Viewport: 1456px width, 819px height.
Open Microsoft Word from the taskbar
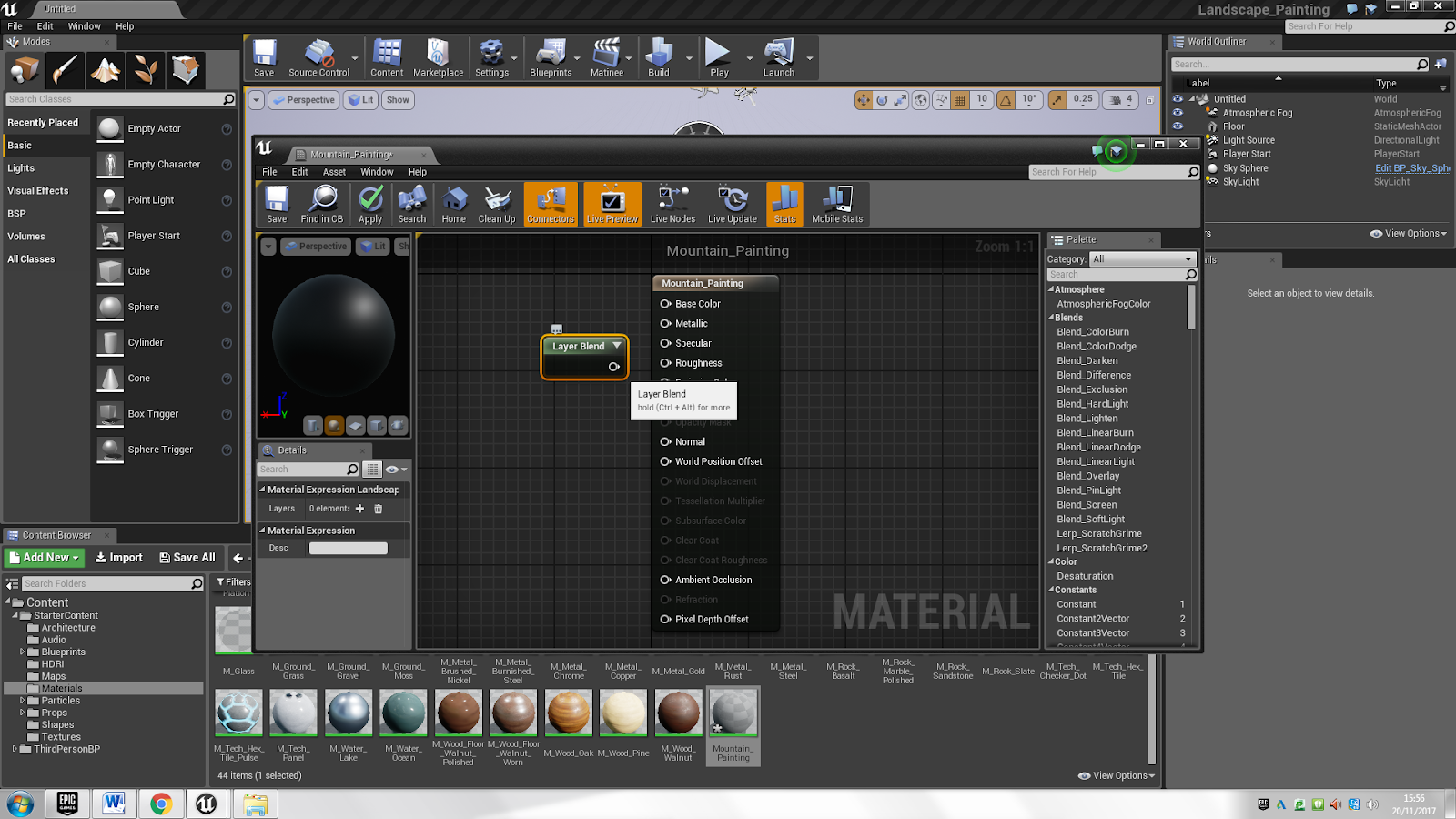pos(114,804)
